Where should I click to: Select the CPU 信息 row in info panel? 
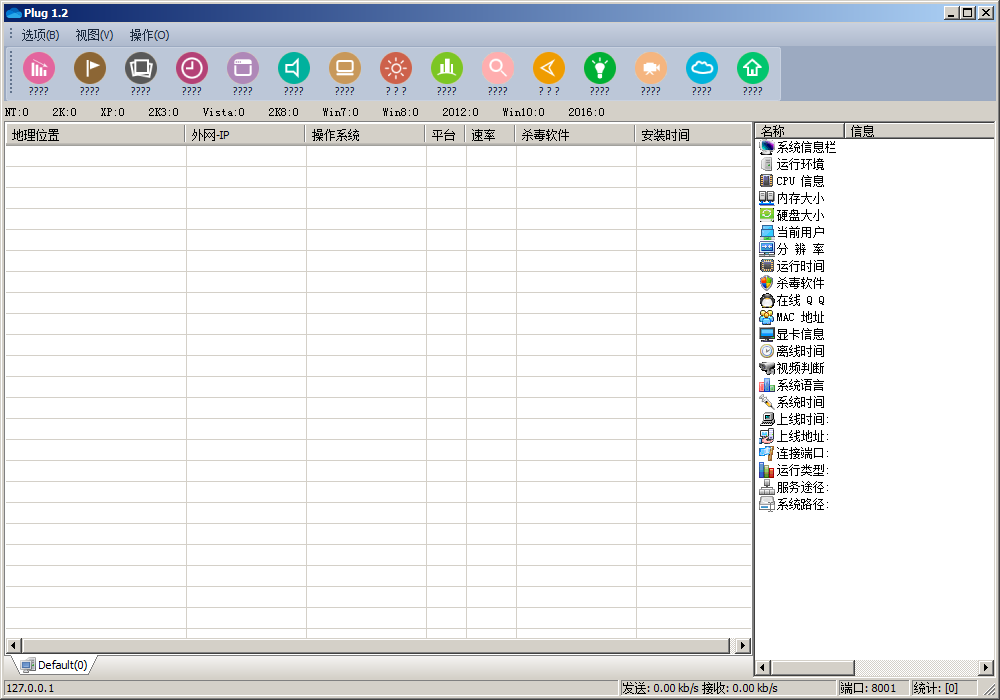pyautogui.click(x=800, y=181)
